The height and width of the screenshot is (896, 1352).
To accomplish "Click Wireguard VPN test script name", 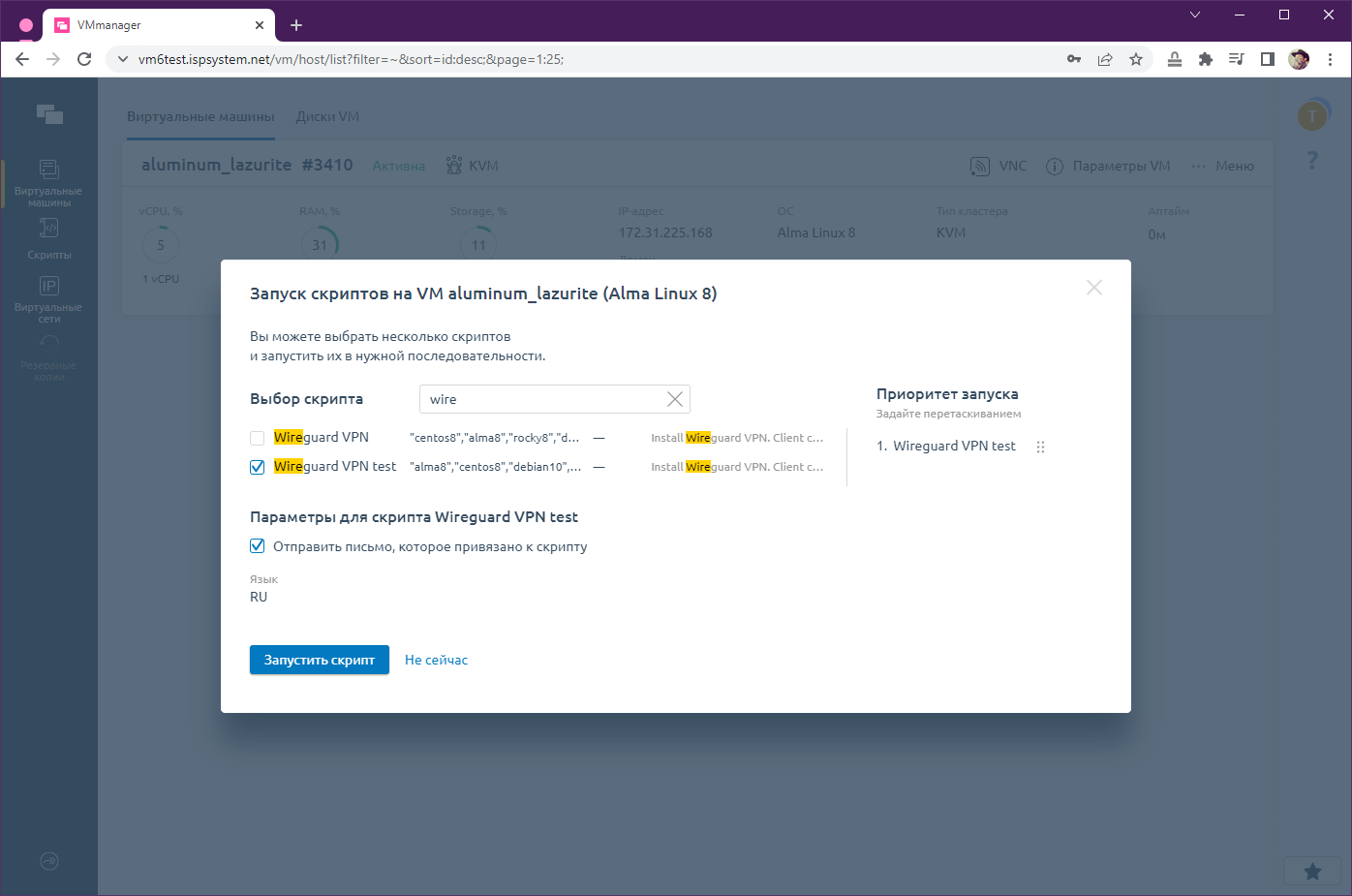I will [x=335, y=466].
